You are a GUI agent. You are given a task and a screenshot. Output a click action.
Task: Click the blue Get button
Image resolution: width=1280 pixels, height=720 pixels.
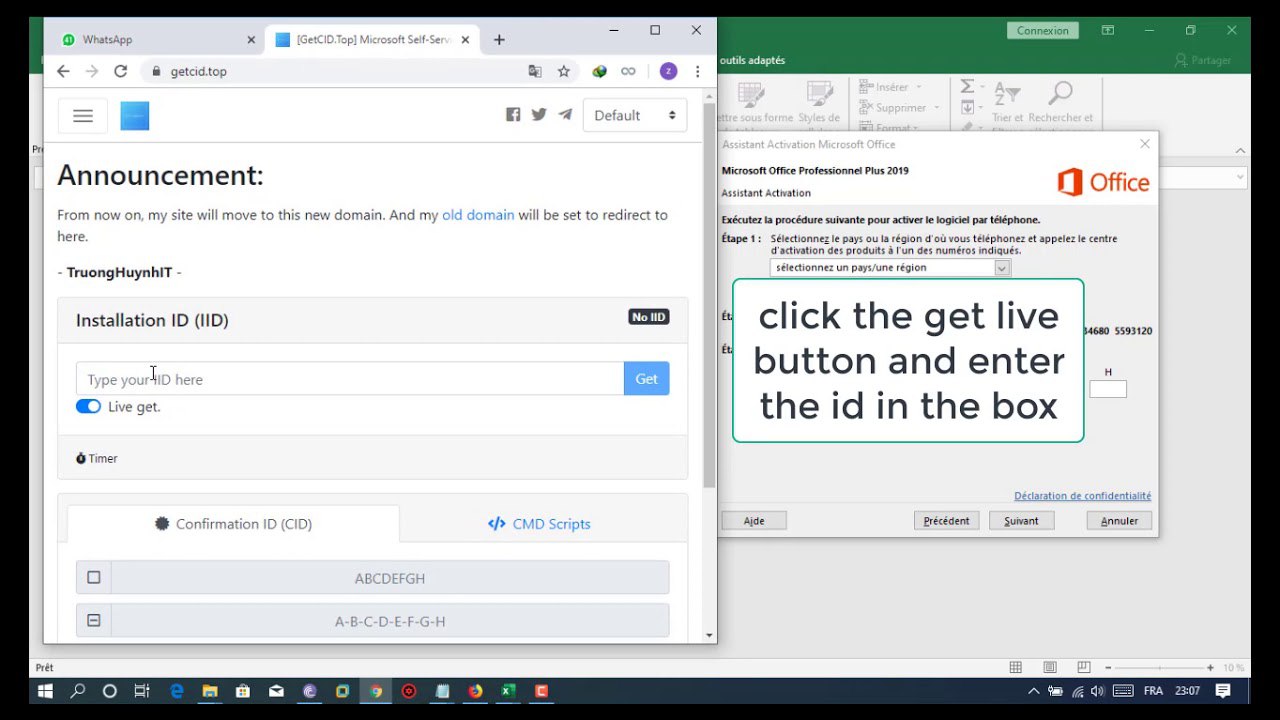coord(647,379)
